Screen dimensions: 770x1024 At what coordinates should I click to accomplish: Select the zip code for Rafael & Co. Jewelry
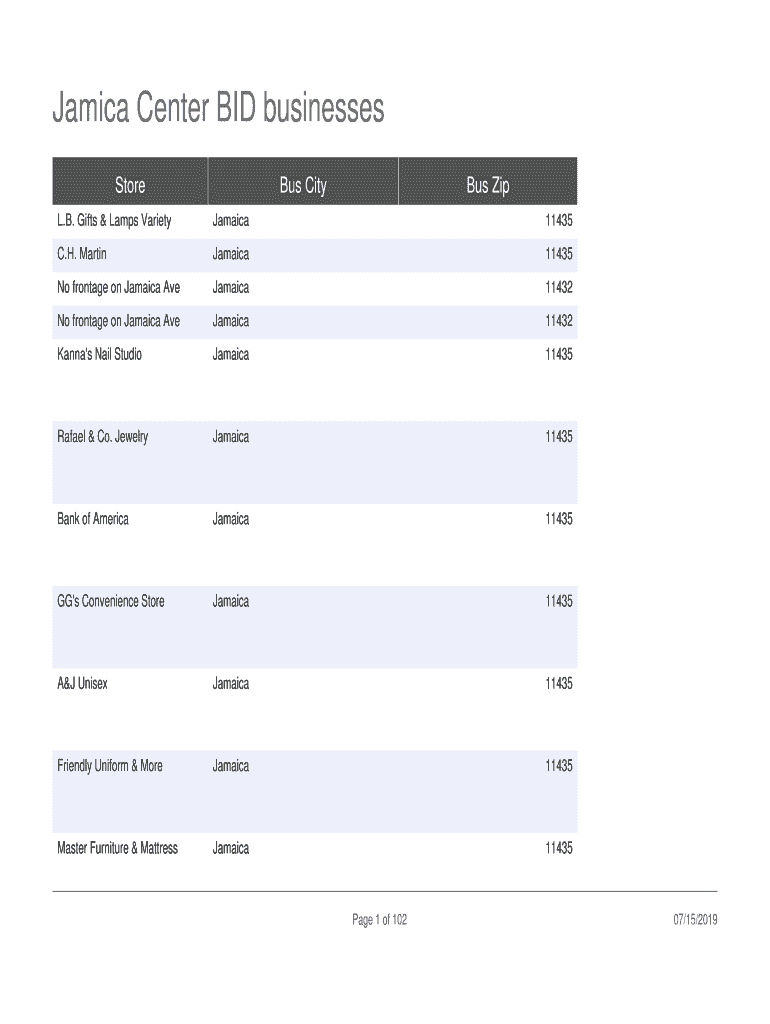click(558, 437)
